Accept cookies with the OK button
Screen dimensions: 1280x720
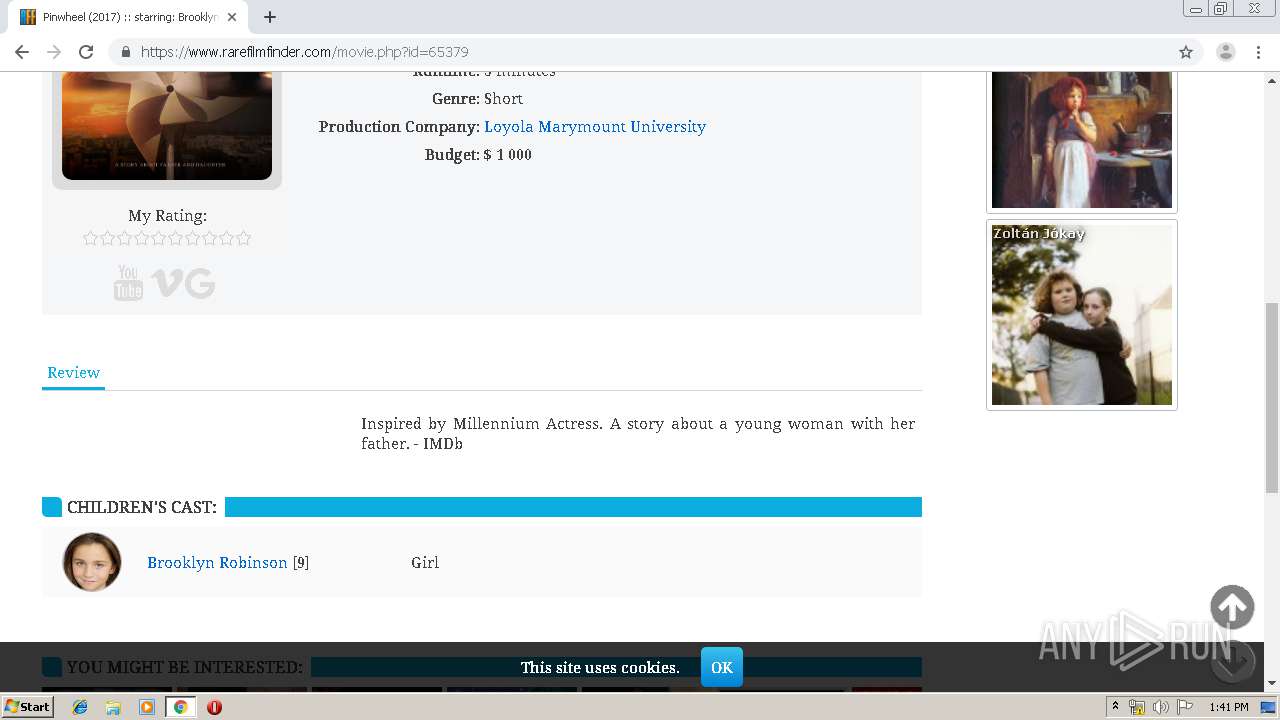(722, 668)
